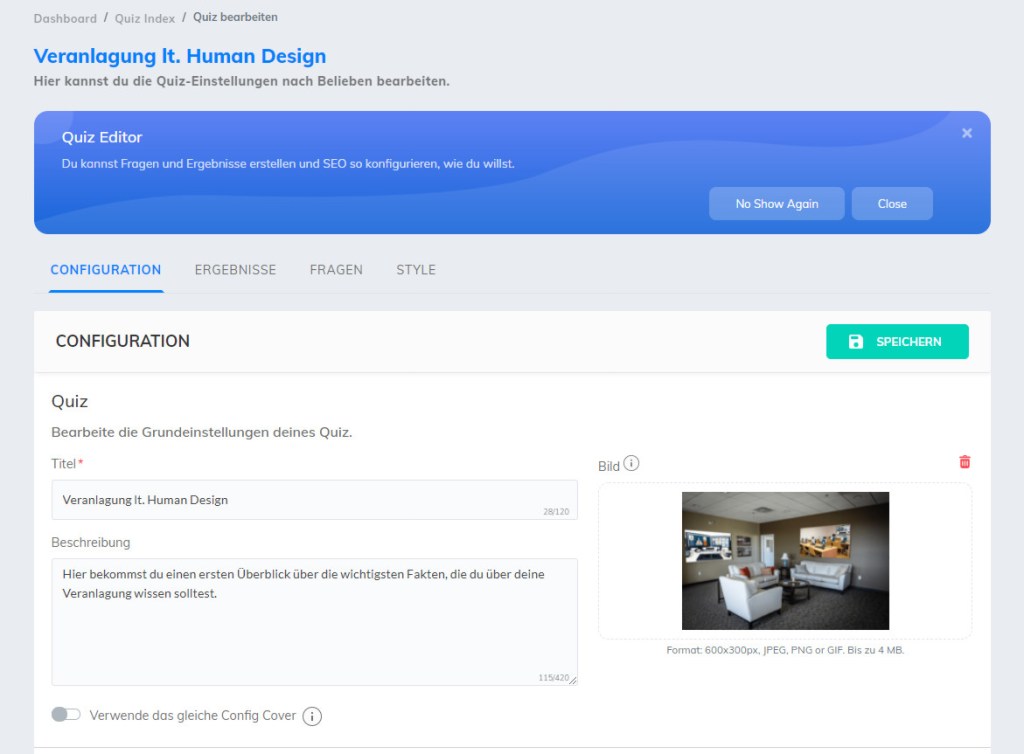The height and width of the screenshot is (754, 1024).
Task: Focus the Titel input field
Action: pos(300,500)
